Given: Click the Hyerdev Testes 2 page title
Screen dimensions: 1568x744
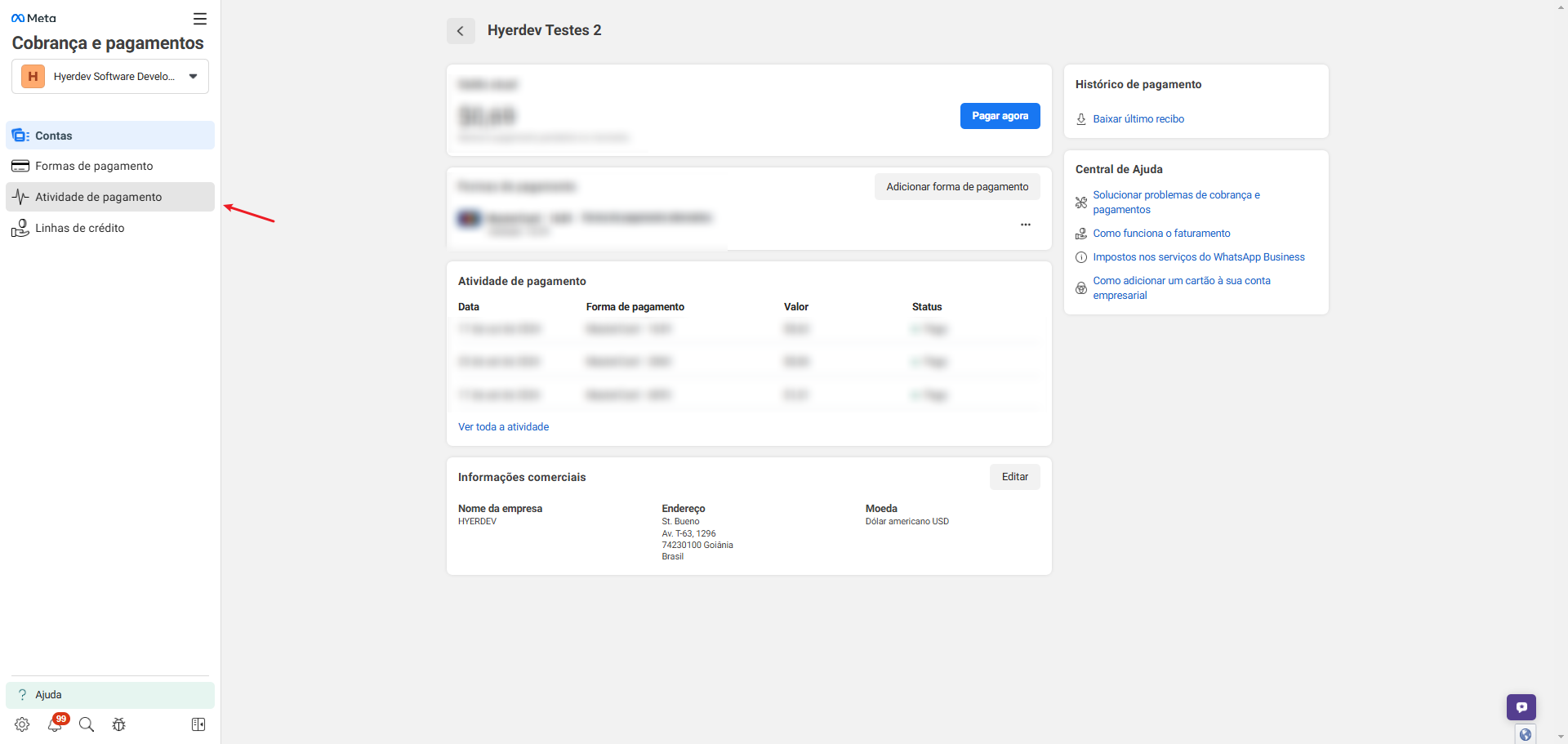Looking at the screenshot, I should (x=545, y=30).
